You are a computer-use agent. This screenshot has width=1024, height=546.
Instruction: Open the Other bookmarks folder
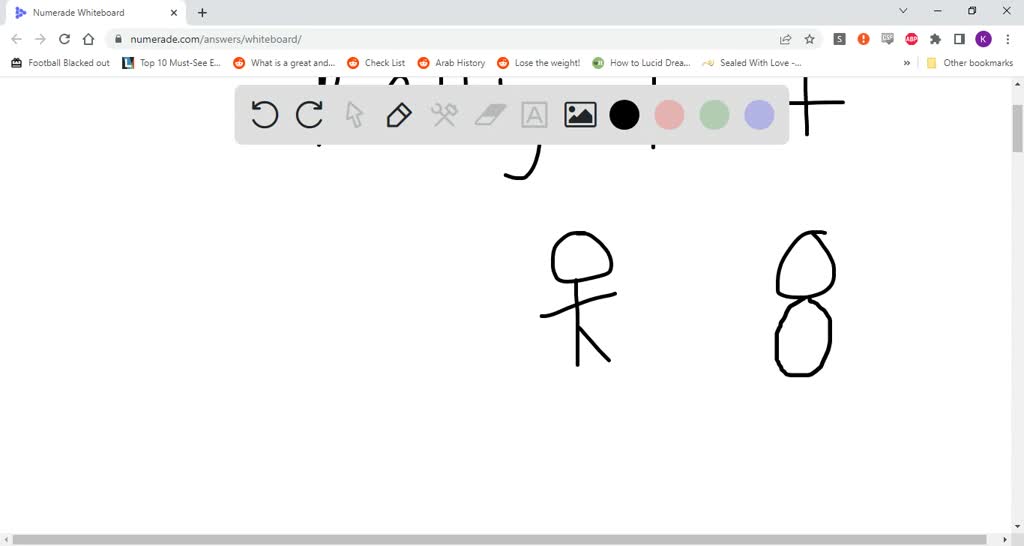[969, 63]
